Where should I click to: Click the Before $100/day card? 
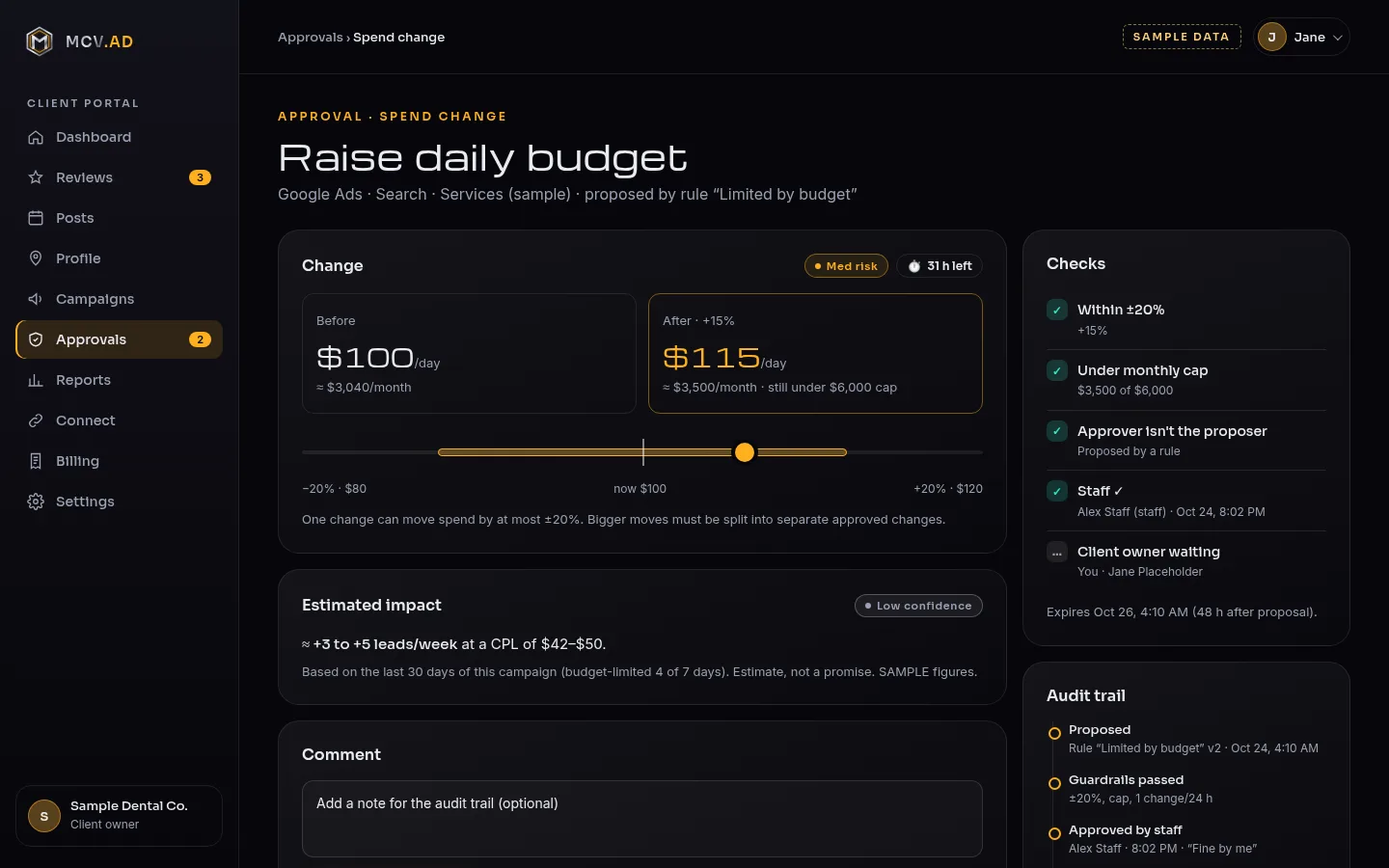pos(469,353)
